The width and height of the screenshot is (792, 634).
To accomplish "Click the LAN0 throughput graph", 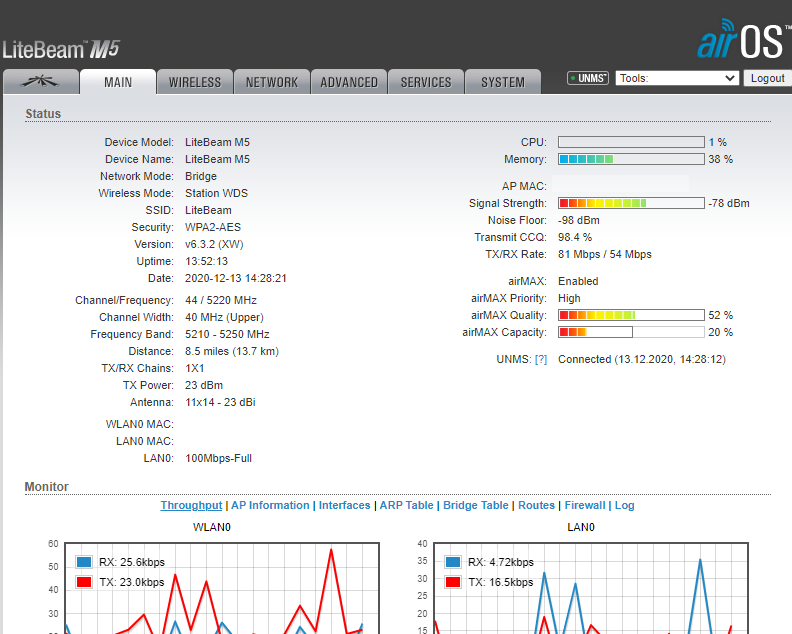I will tap(591, 588).
